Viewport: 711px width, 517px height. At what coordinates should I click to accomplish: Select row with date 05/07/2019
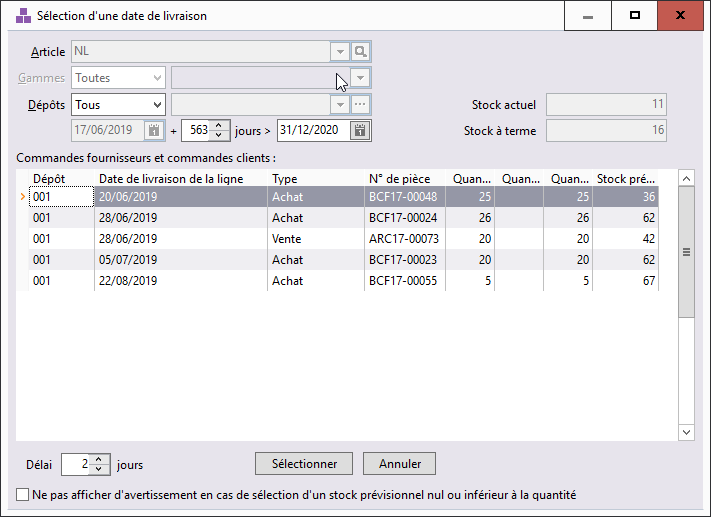343,259
